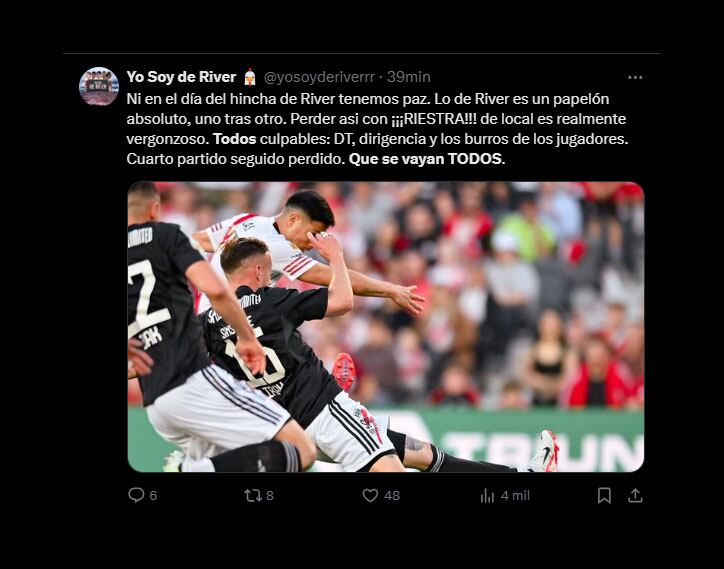This screenshot has width=724, height=569.
Task: Open the three-dot more options menu
Action: pyautogui.click(x=635, y=77)
